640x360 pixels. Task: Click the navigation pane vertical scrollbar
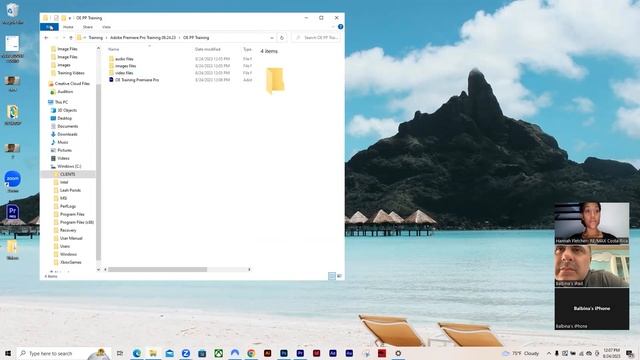click(x=98, y=171)
